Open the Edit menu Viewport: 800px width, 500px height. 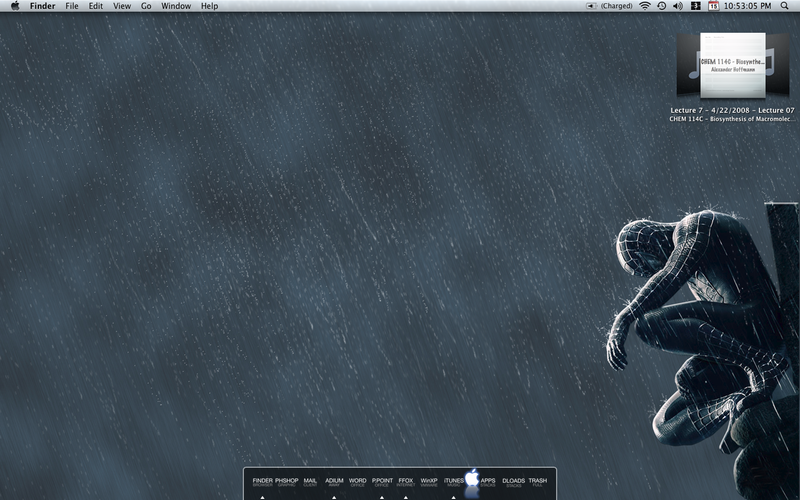[95, 6]
